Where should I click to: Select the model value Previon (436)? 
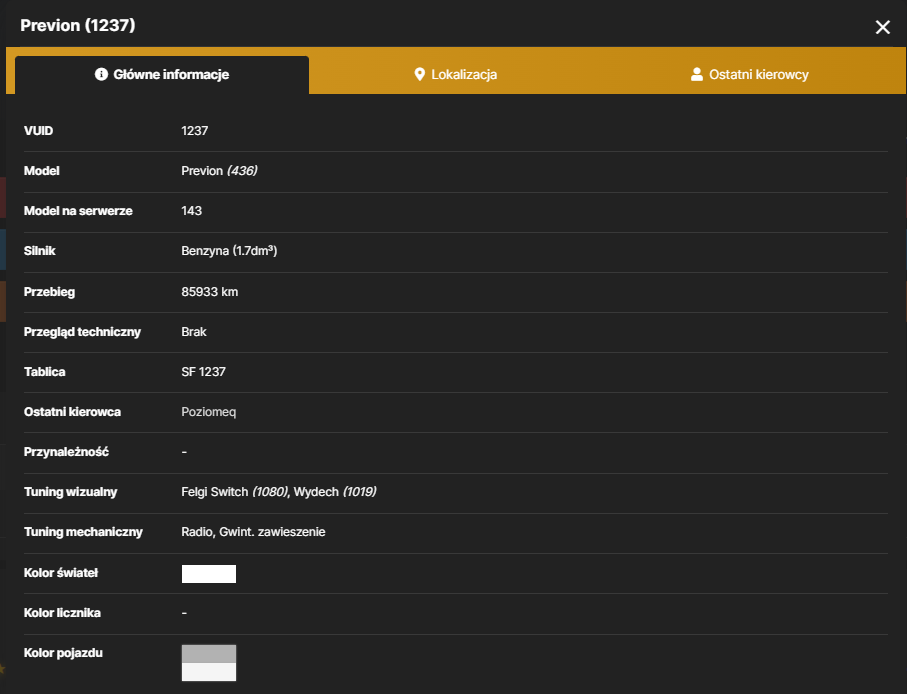pyautogui.click(x=219, y=171)
